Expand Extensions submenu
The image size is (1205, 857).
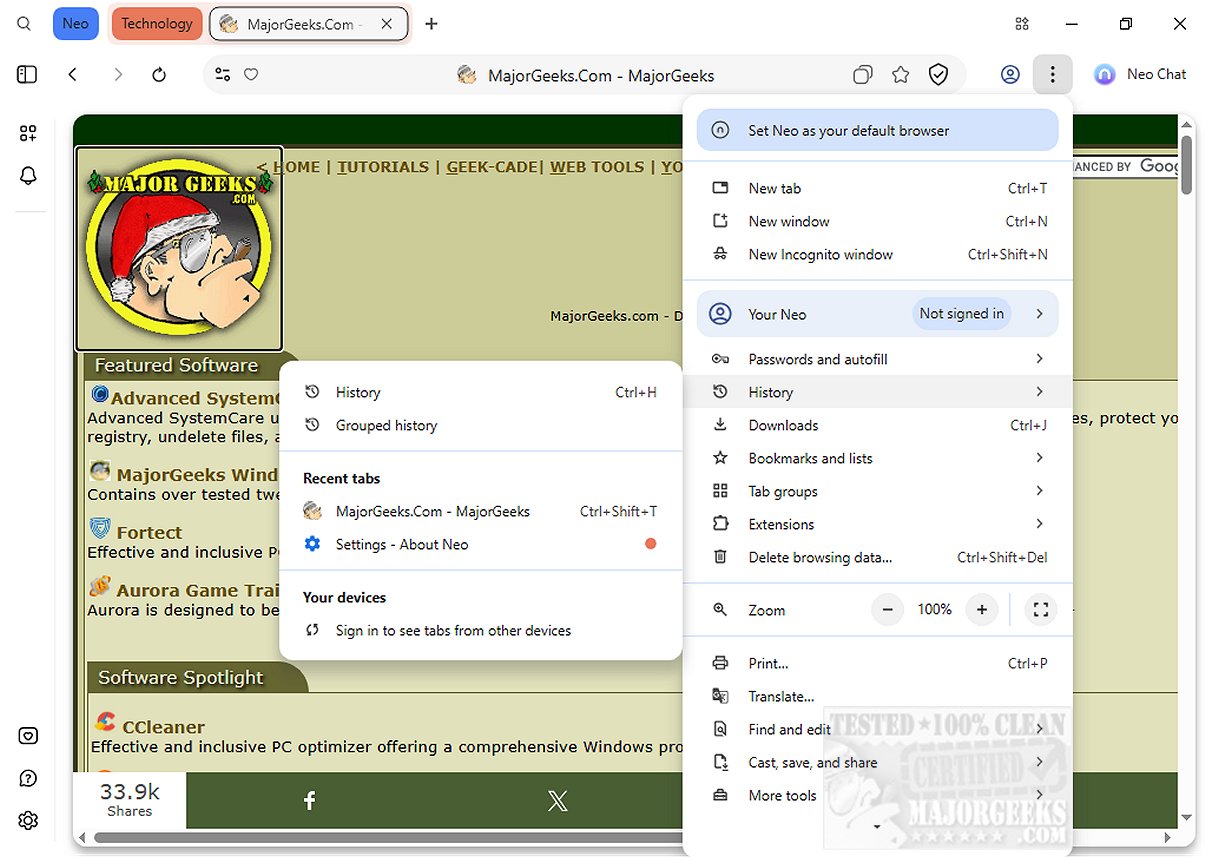(x=877, y=524)
